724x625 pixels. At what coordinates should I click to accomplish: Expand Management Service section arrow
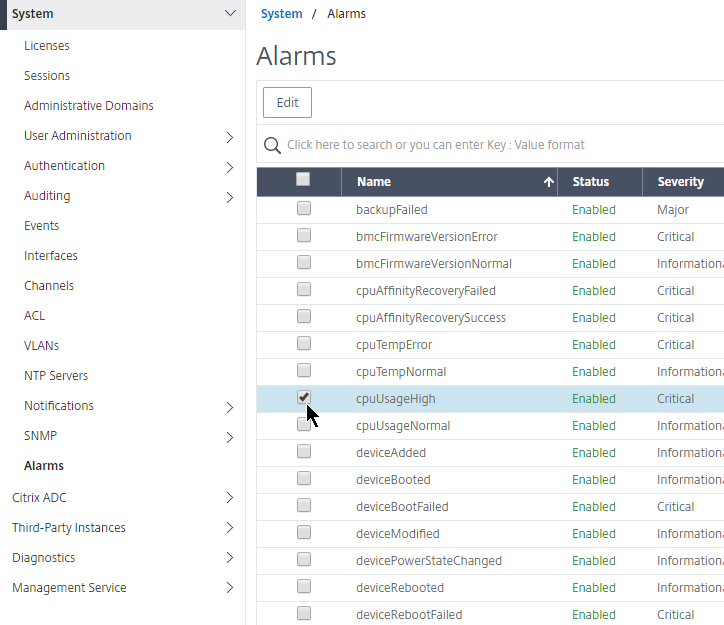pos(230,588)
